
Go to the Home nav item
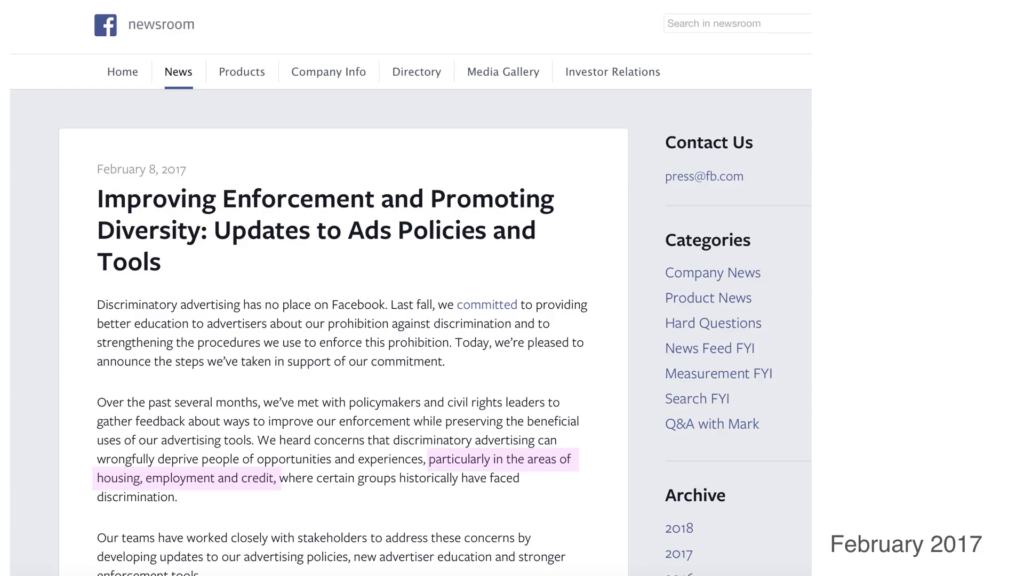click(123, 72)
